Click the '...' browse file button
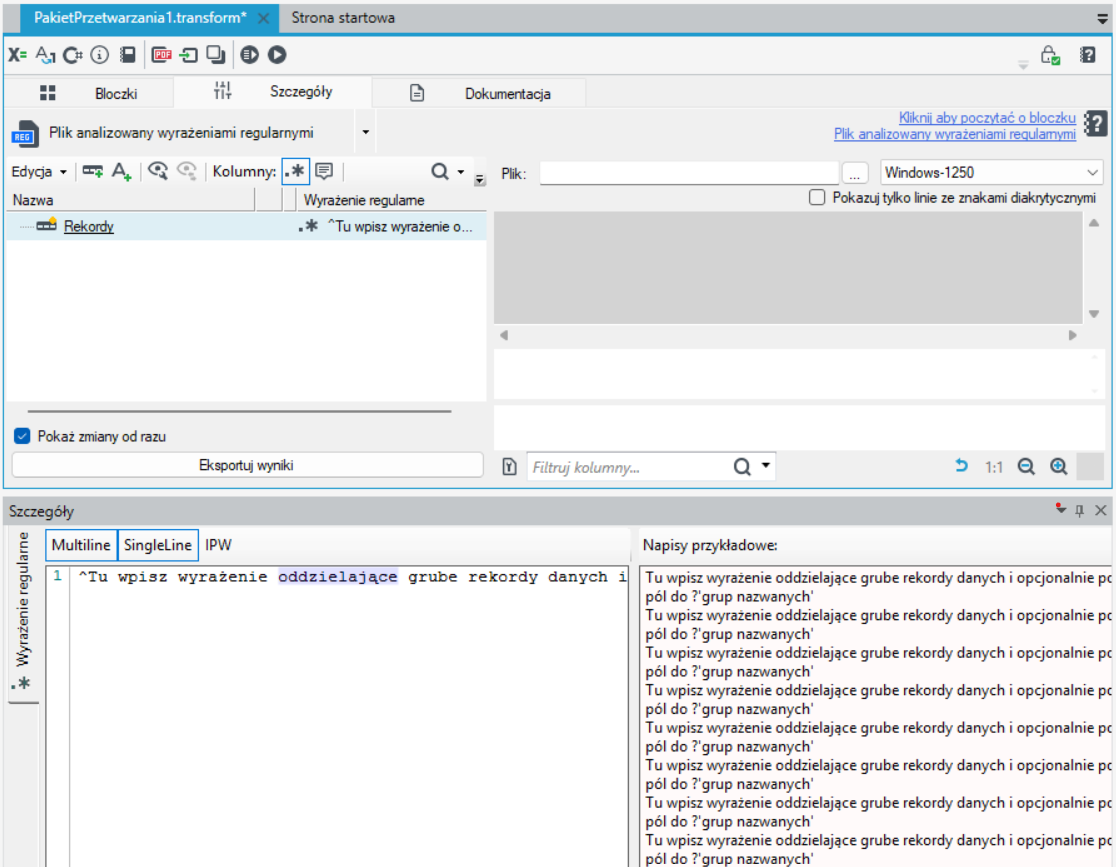This screenshot has height=867, width=1116. pyautogui.click(x=855, y=173)
